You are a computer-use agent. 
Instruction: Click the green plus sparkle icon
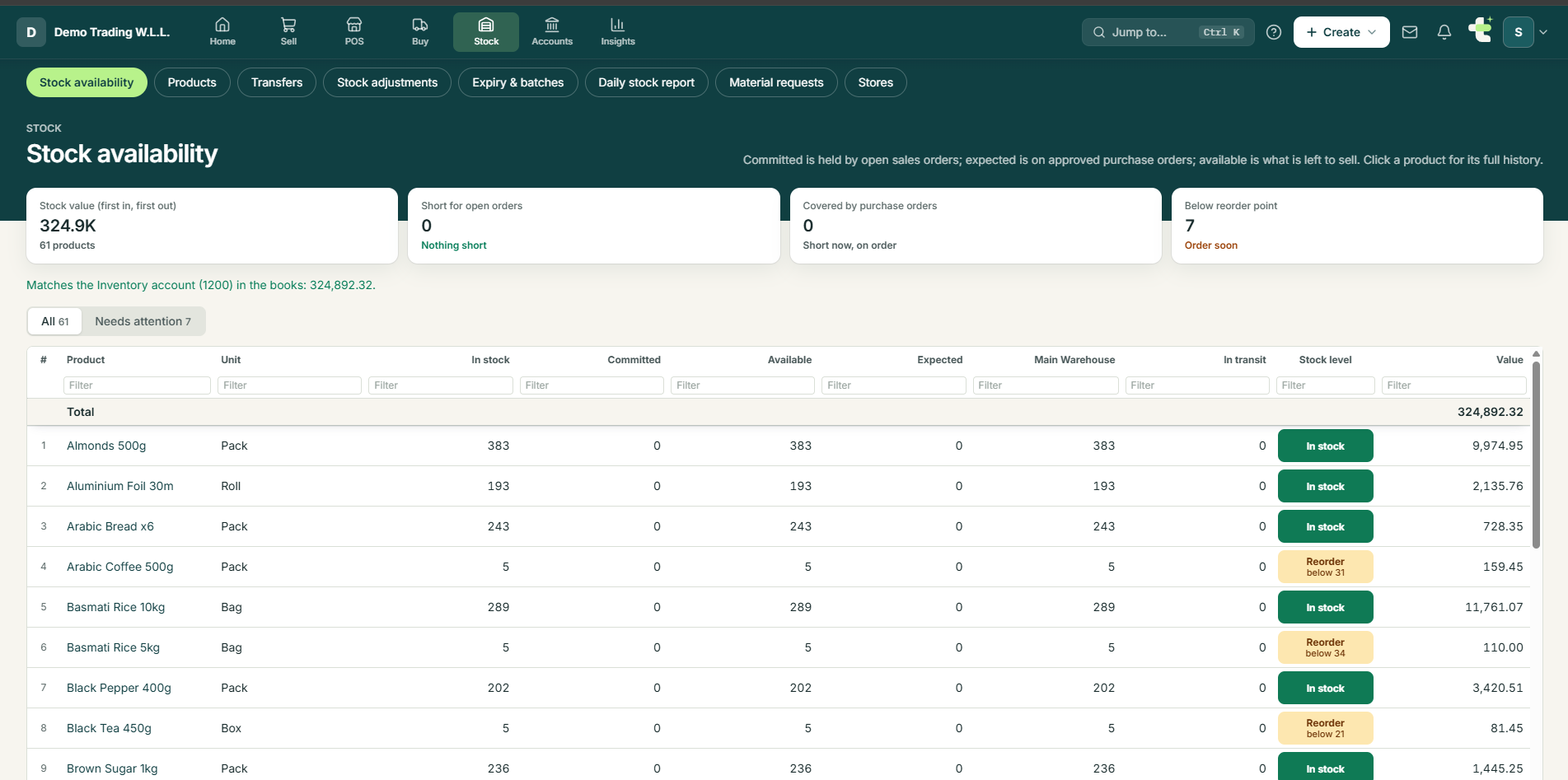click(x=1480, y=30)
